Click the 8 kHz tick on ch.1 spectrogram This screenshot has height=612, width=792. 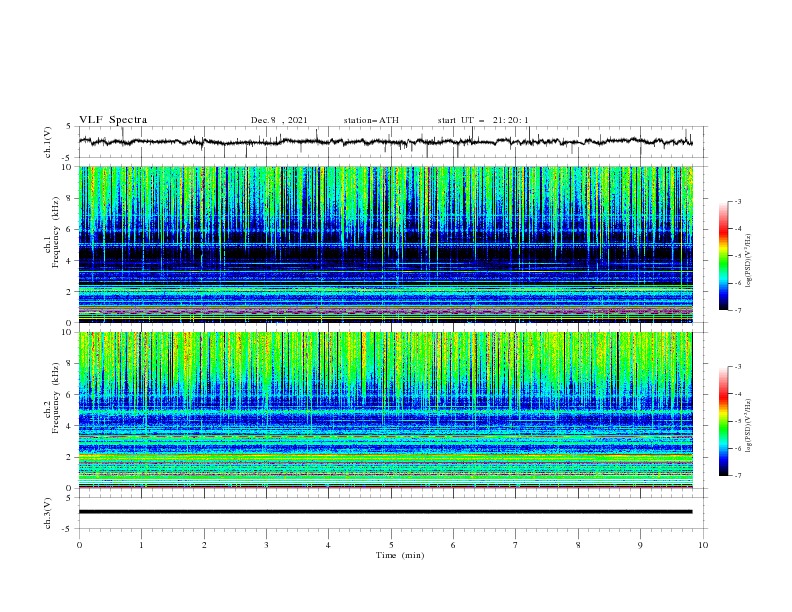pos(69,198)
